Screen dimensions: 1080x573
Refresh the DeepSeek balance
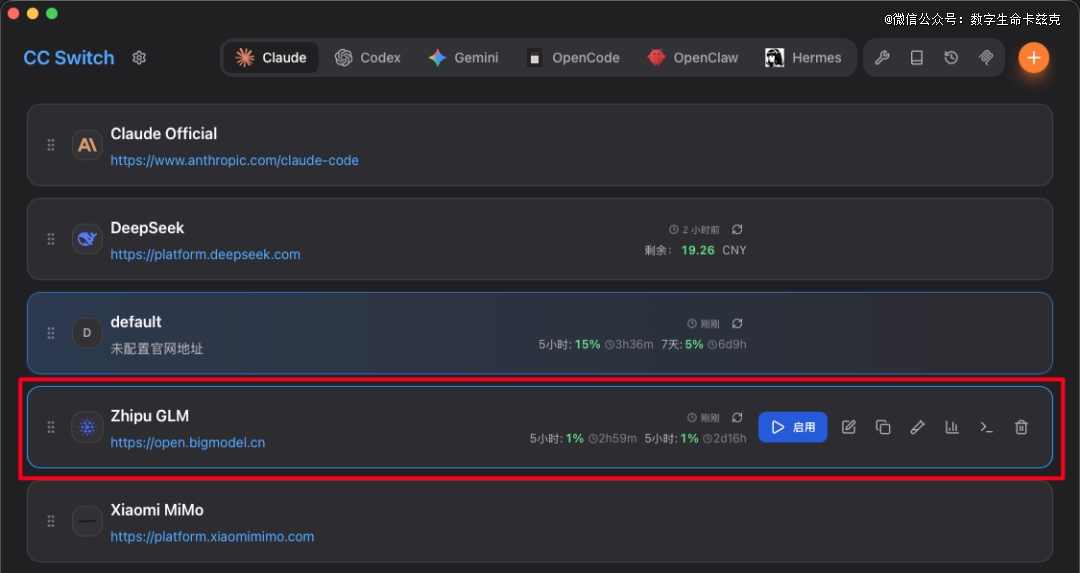pyautogui.click(x=737, y=230)
